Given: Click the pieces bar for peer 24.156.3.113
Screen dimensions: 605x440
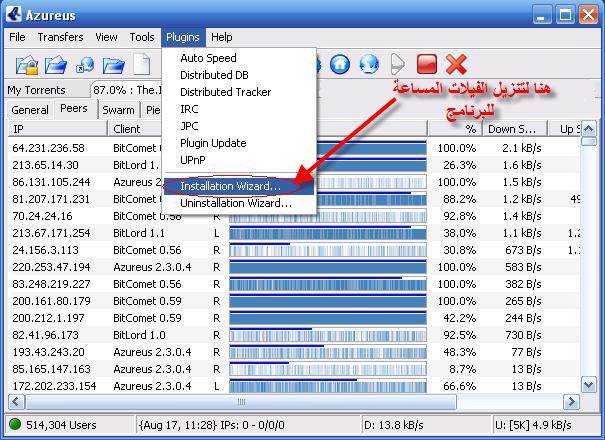Looking at the screenshot, I should (x=328, y=250).
